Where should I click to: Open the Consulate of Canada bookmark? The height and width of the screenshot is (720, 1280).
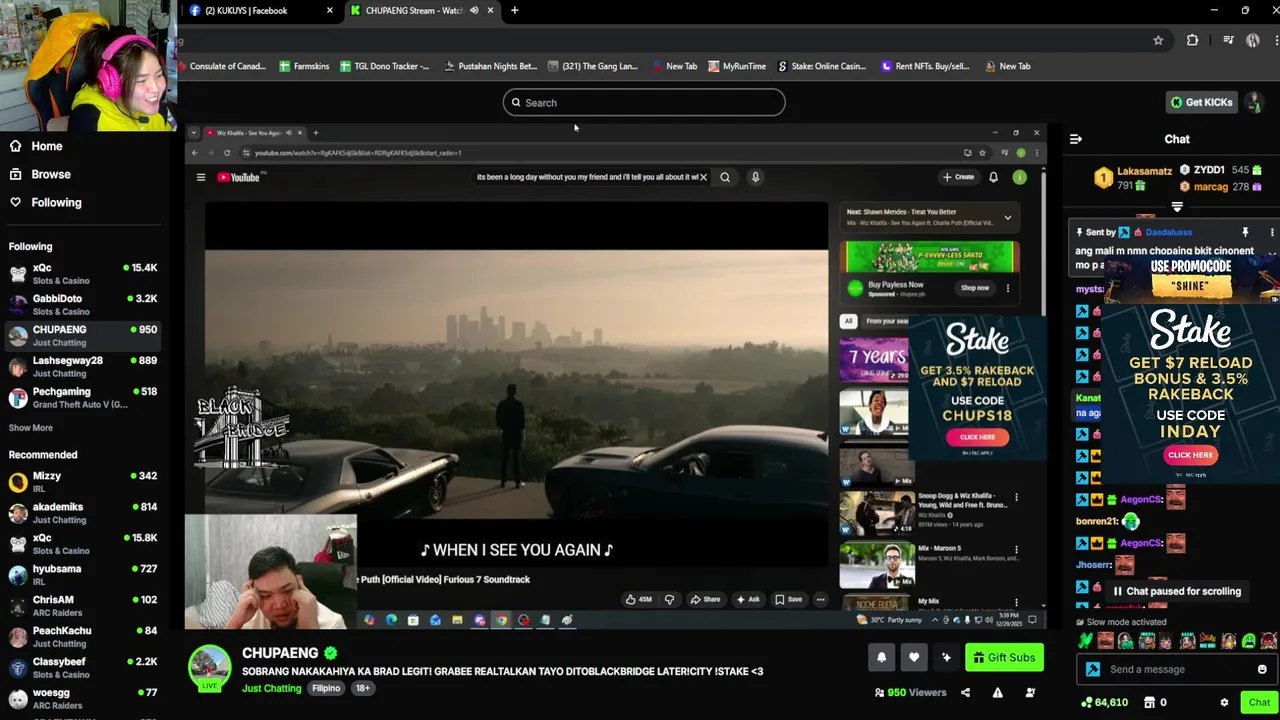pyautogui.click(x=222, y=66)
